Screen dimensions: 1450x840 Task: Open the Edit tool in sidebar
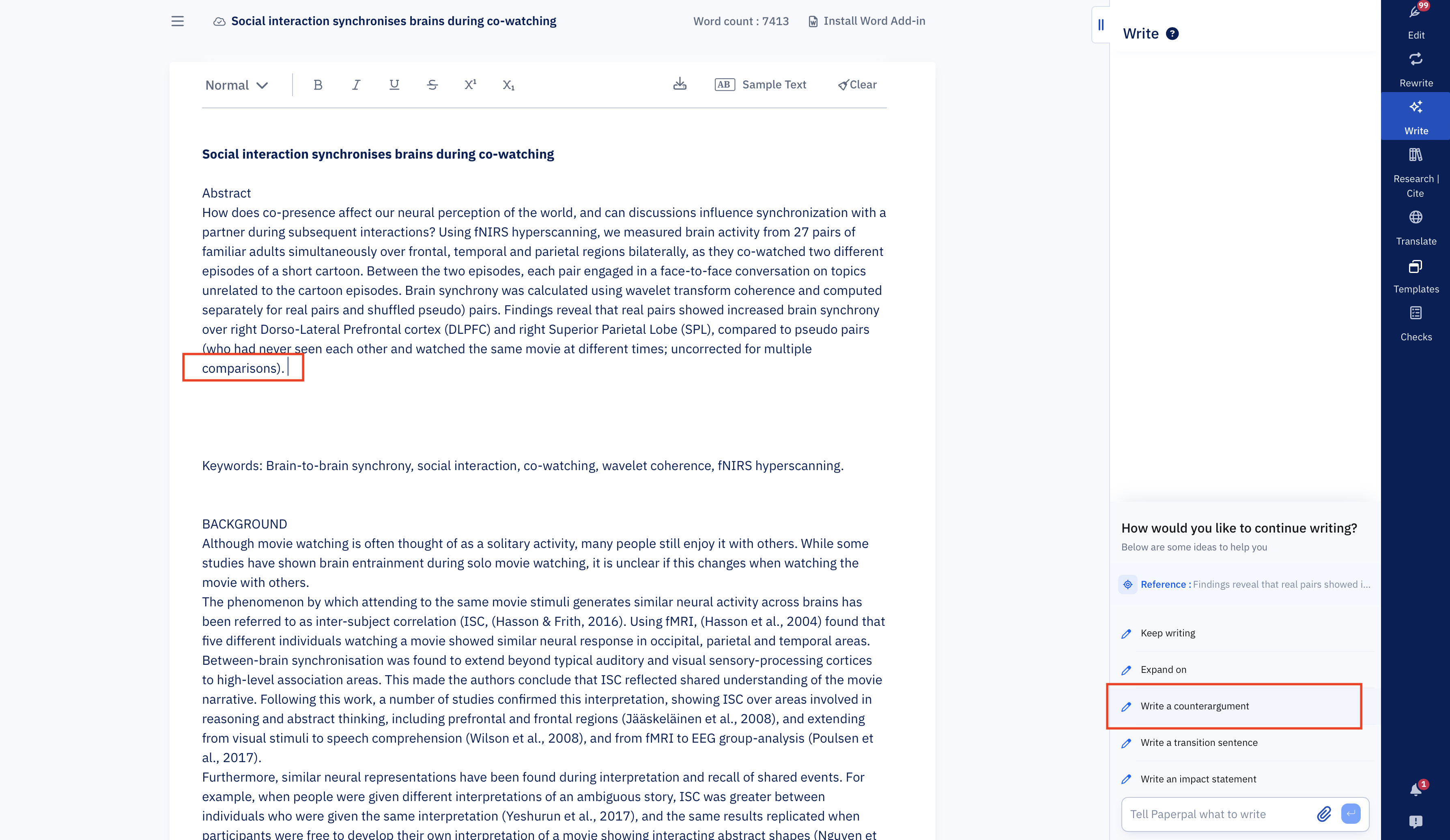(x=1416, y=22)
